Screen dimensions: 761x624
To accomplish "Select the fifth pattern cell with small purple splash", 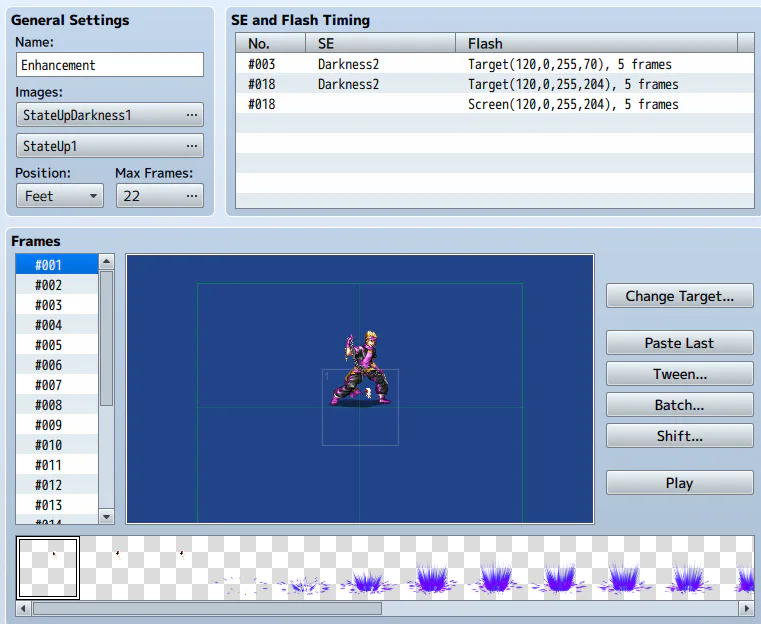I will click(304, 568).
